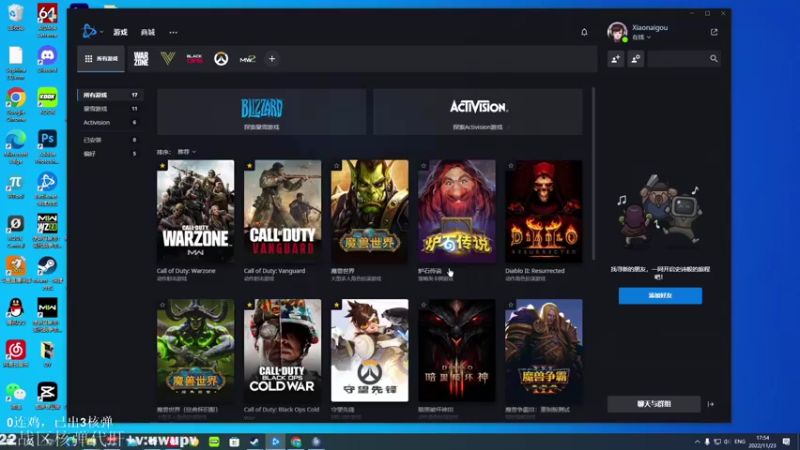This screenshot has width=800, height=450.
Task: Select the Overwatch icon in the game bar
Action: coord(221,59)
